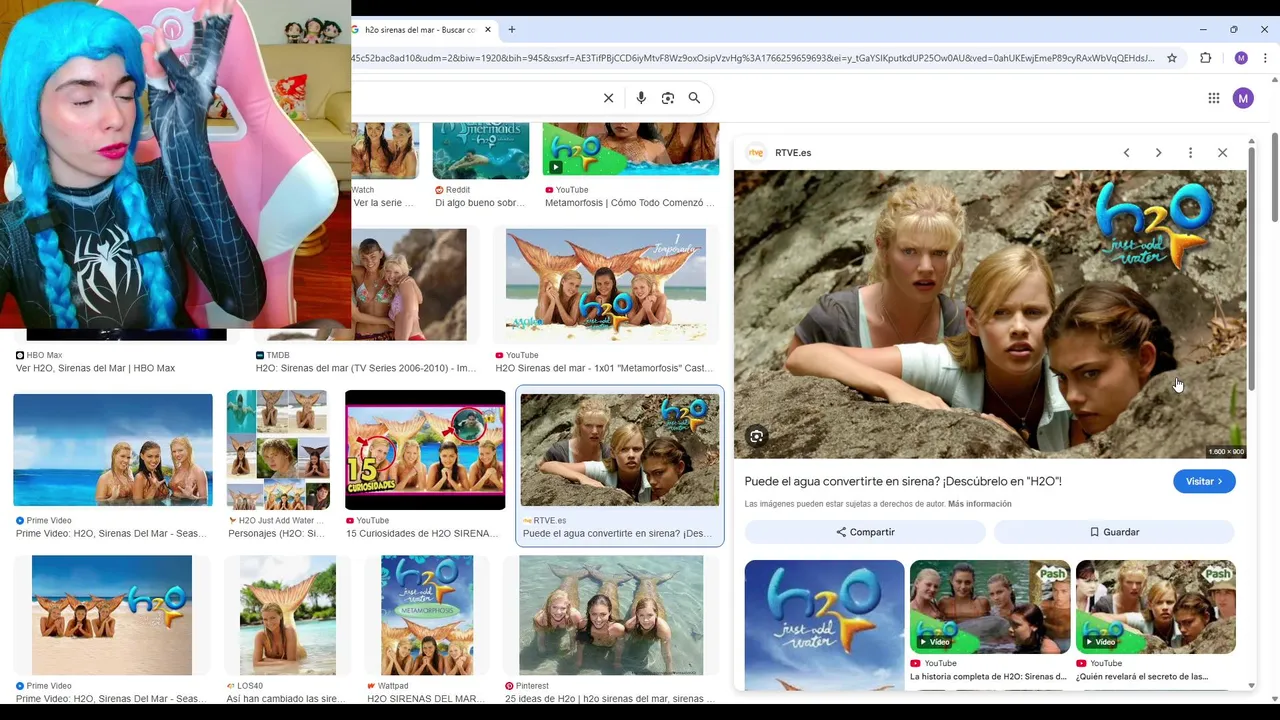Open the browser extensions puzzle icon
Image resolution: width=1280 pixels, height=720 pixels.
1205,58
